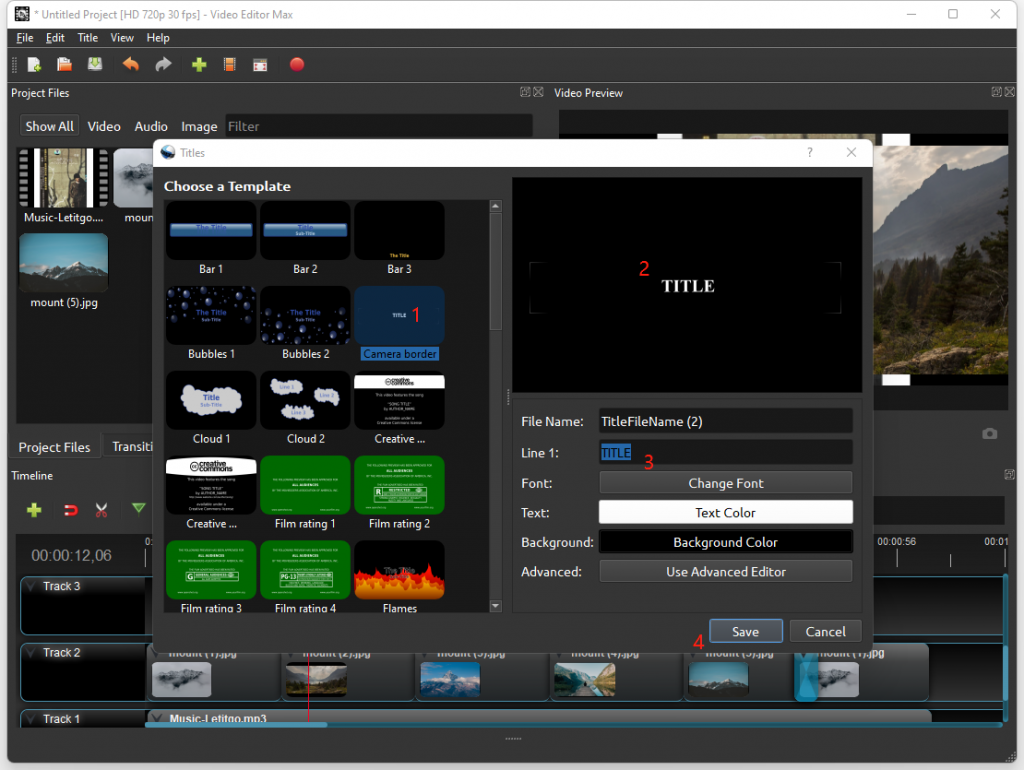Open the Help menu
Viewport: 1024px width, 770px height.
[158, 38]
